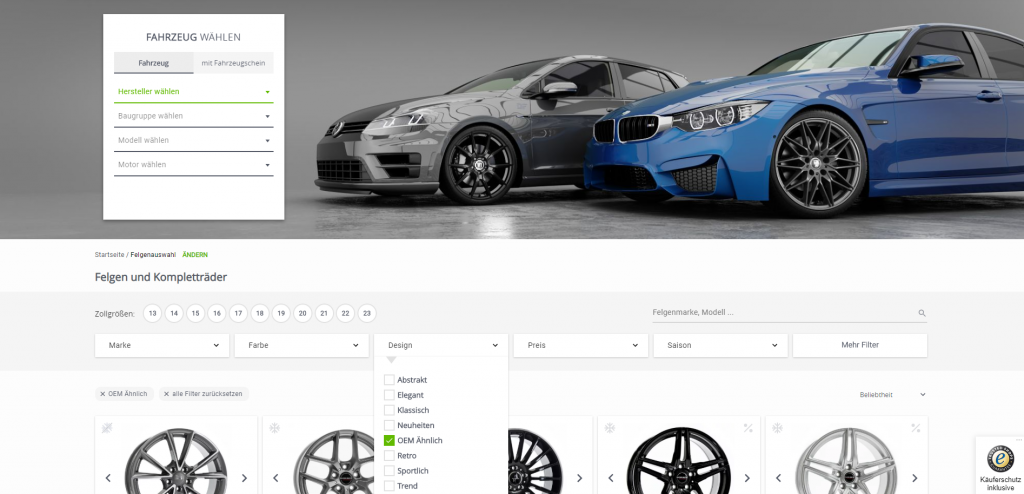The width and height of the screenshot is (1024, 494).
Task: Select inch size 16
Action: tap(217, 314)
